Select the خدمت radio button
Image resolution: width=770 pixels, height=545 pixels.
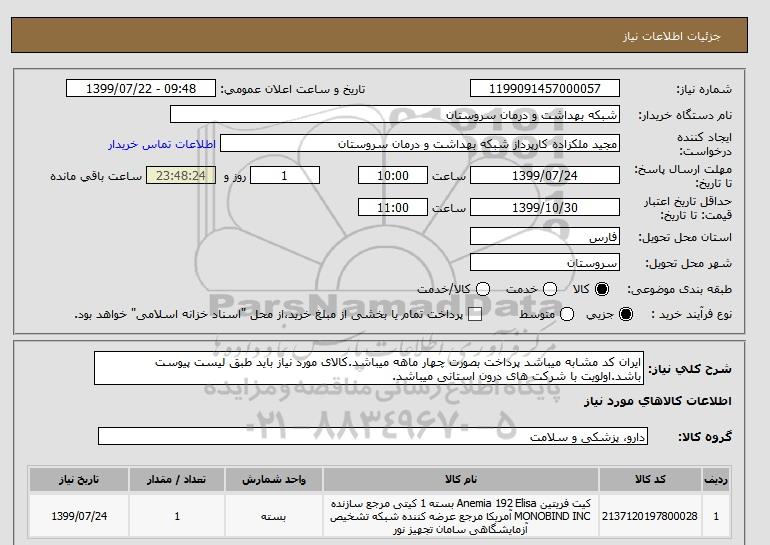click(x=550, y=289)
